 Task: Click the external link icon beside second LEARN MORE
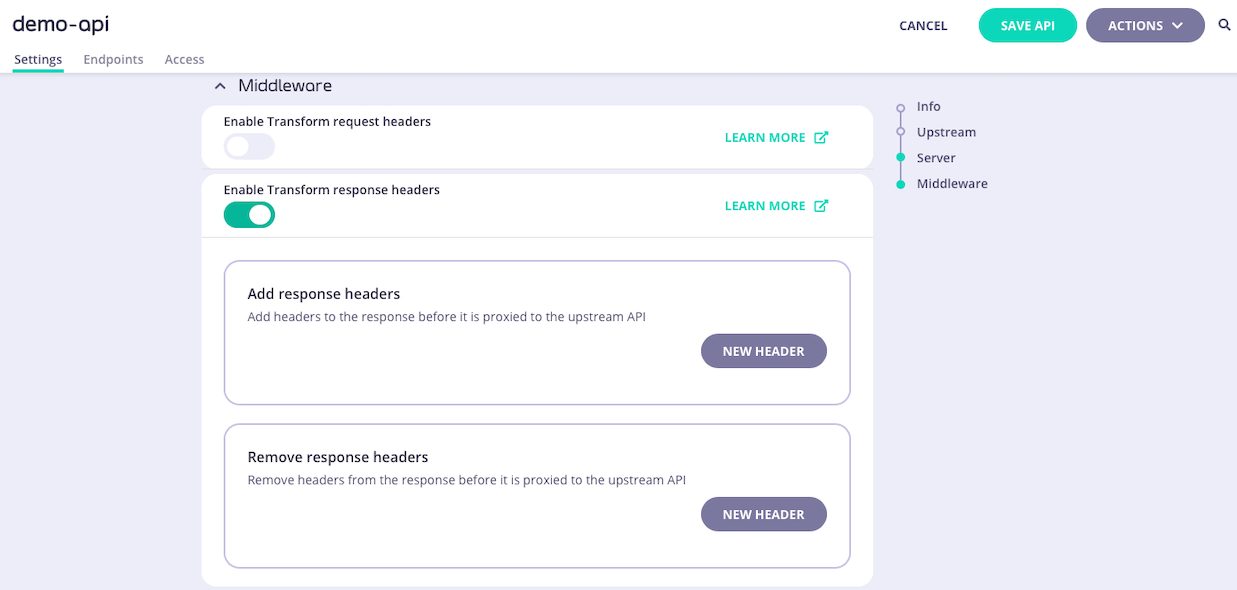(821, 205)
